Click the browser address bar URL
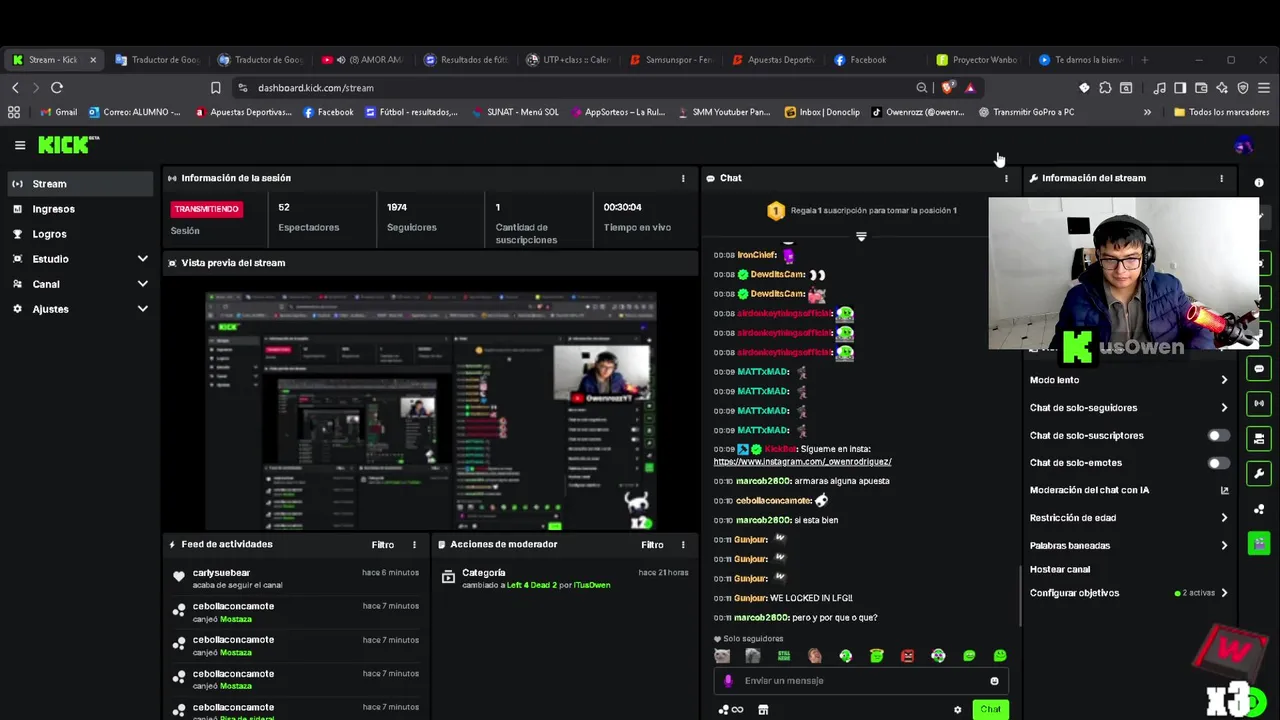 pos(316,88)
